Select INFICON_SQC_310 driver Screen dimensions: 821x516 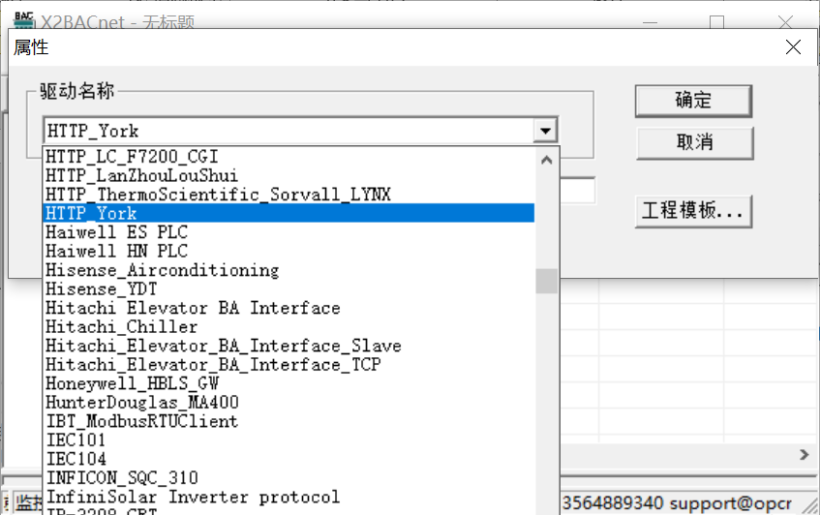[289, 478]
